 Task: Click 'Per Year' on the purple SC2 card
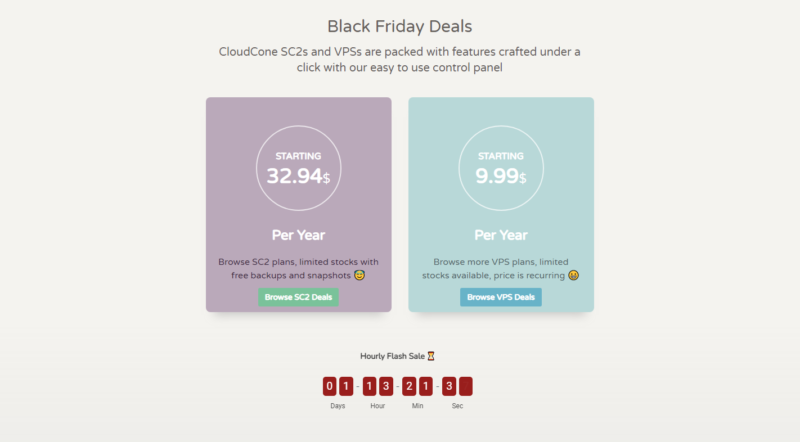click(x=298, y=235)
